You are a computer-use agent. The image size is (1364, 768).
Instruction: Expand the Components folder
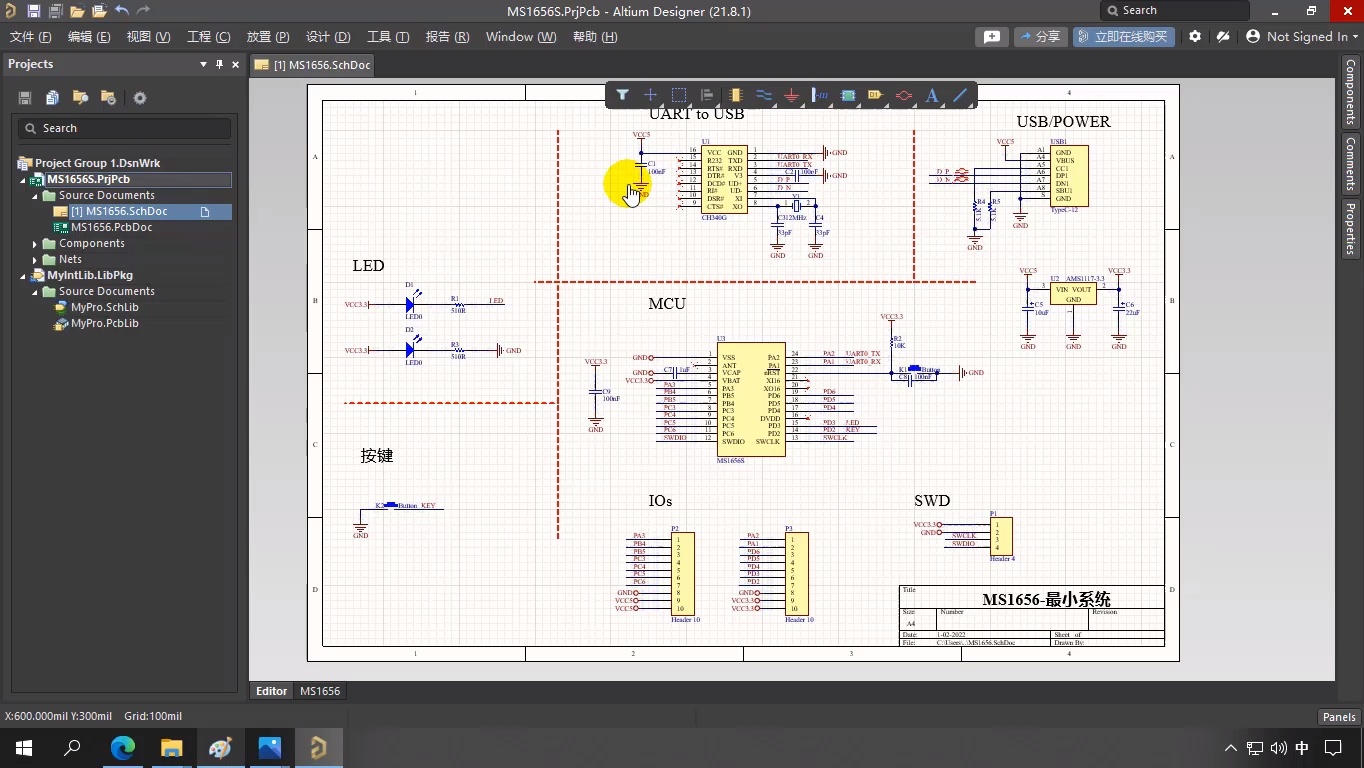pyautogui.click(x=36, y=244)
